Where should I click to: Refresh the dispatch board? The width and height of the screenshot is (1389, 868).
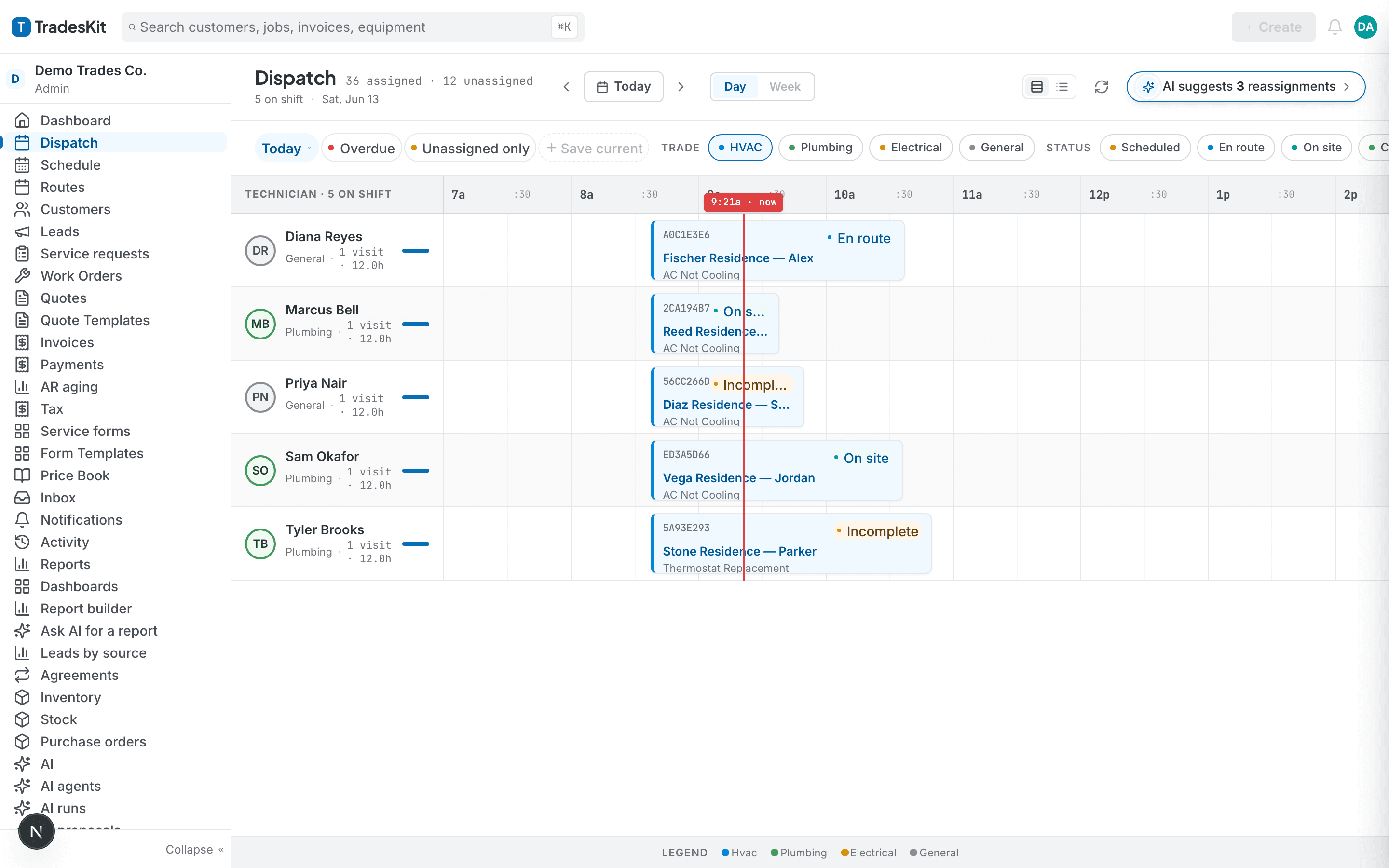click(1101, 87)
